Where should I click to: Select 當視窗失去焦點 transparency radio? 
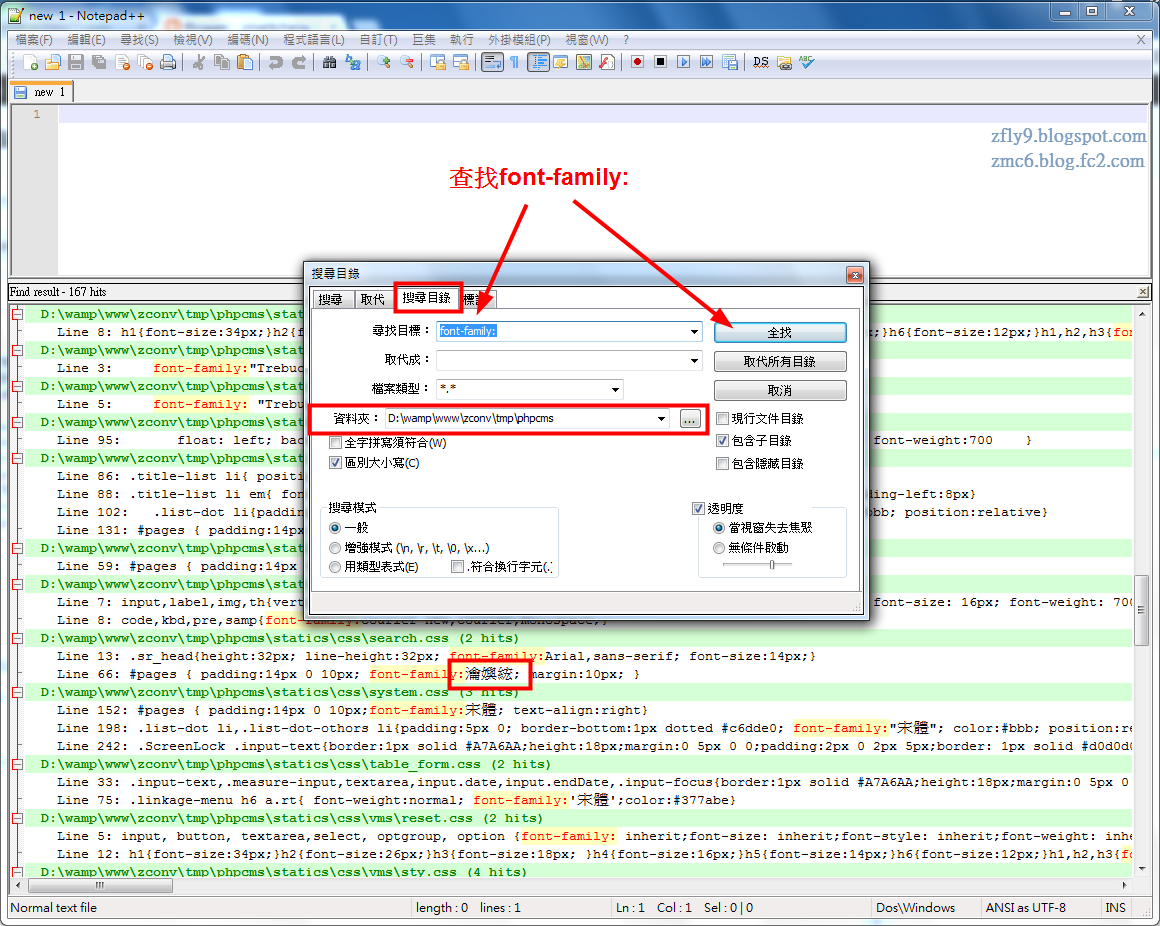point(718,527)
